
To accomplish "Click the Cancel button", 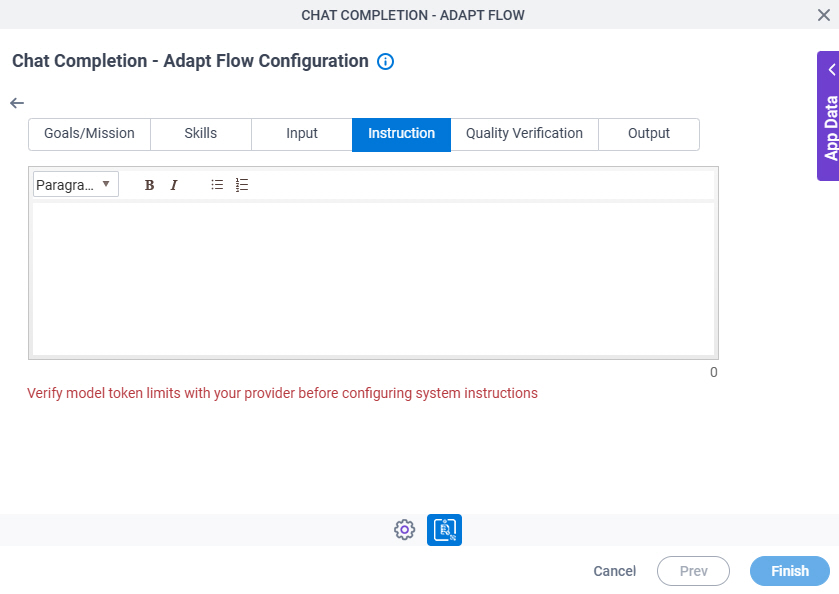I will pyautogui.click(x=614, y=571).
